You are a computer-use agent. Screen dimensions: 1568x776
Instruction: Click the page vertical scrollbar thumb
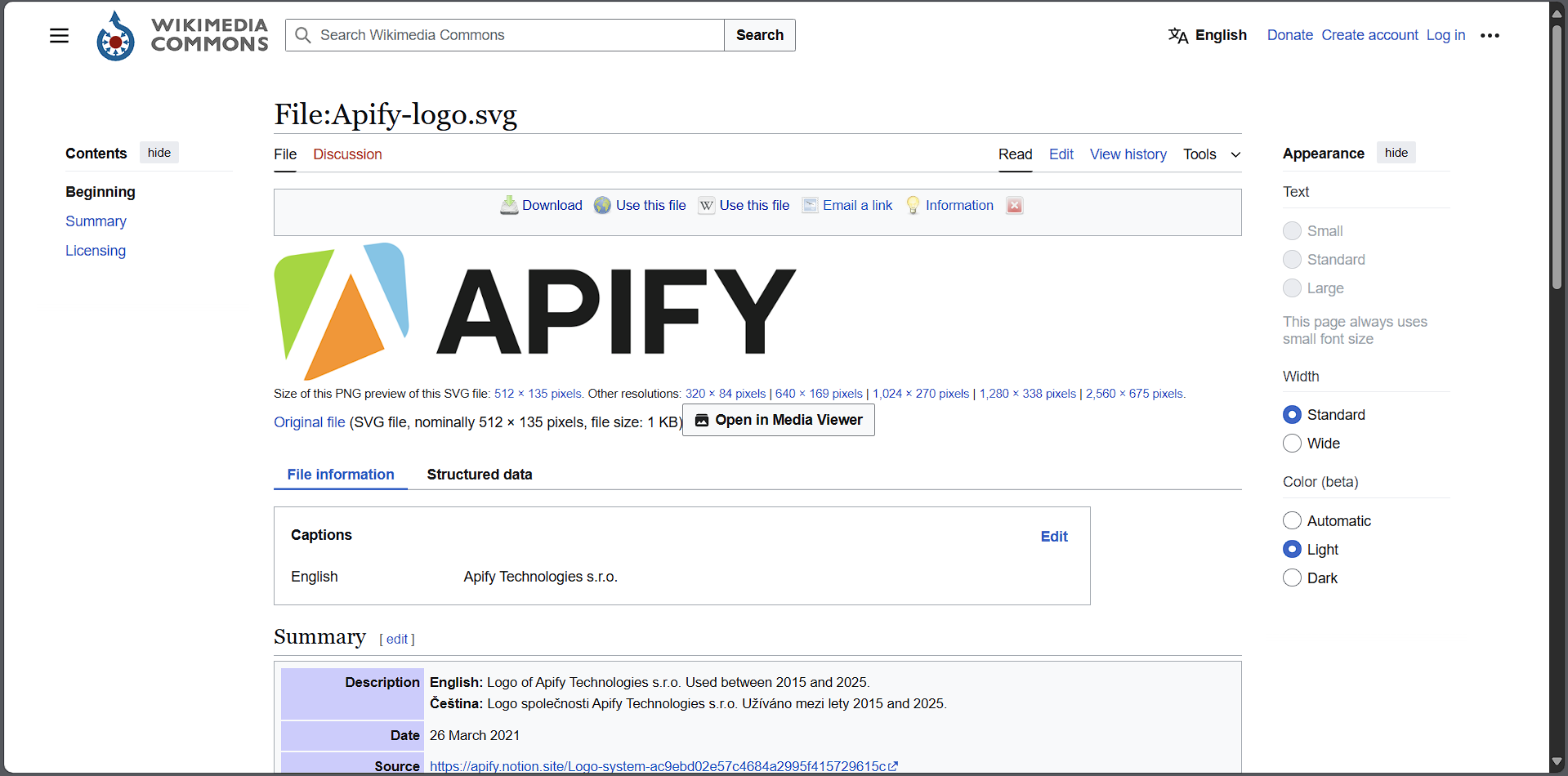1557,155
